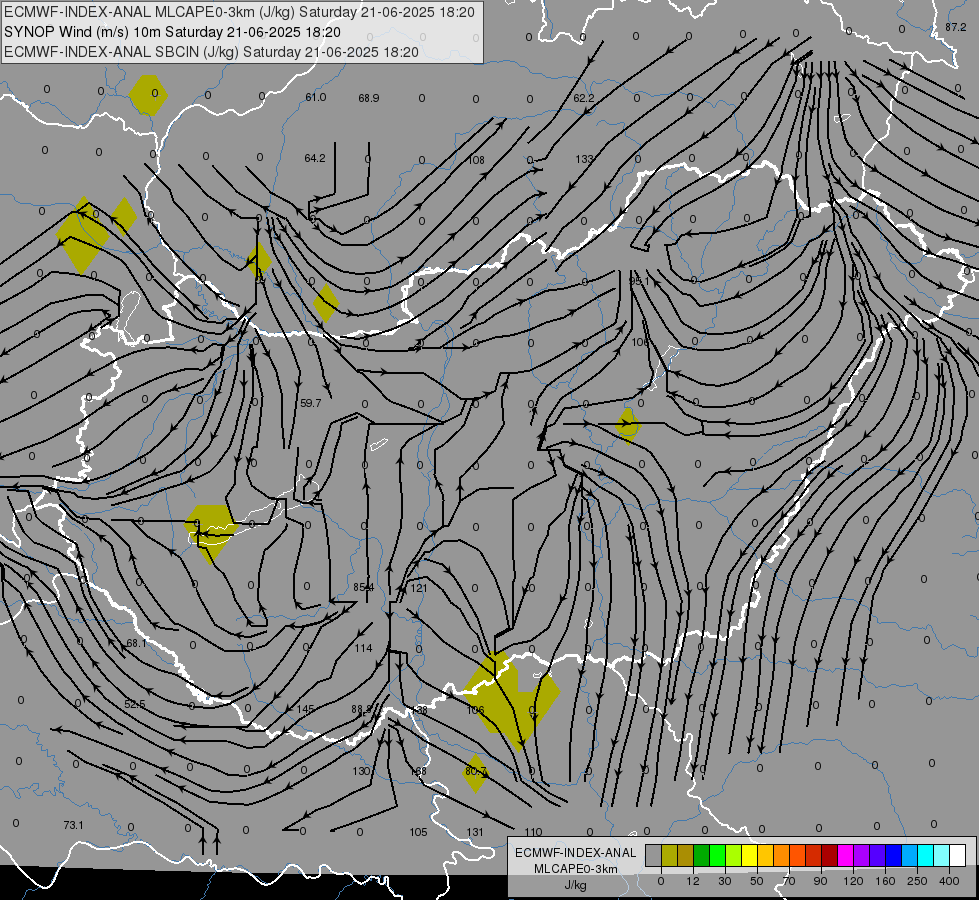Click the '160' legend scale label
The width and height of the screenshot is (979, 900).
(885, 881)
